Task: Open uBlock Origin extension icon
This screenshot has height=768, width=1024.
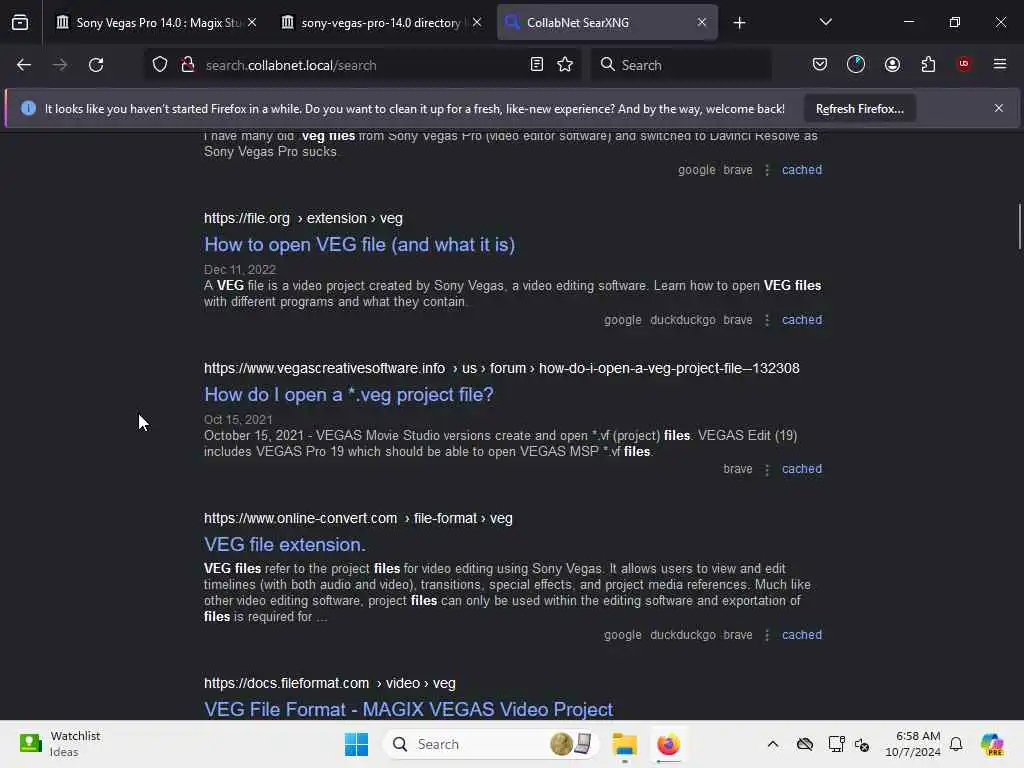Action: tap(964, 64)
